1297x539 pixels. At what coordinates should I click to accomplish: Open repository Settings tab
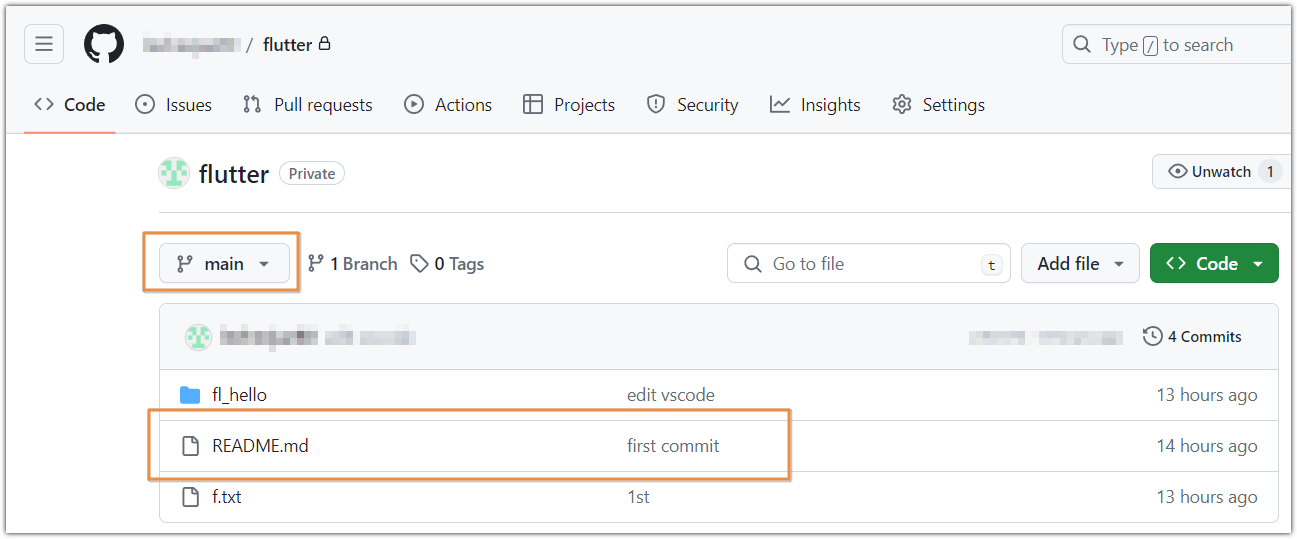tap(938, 105)
